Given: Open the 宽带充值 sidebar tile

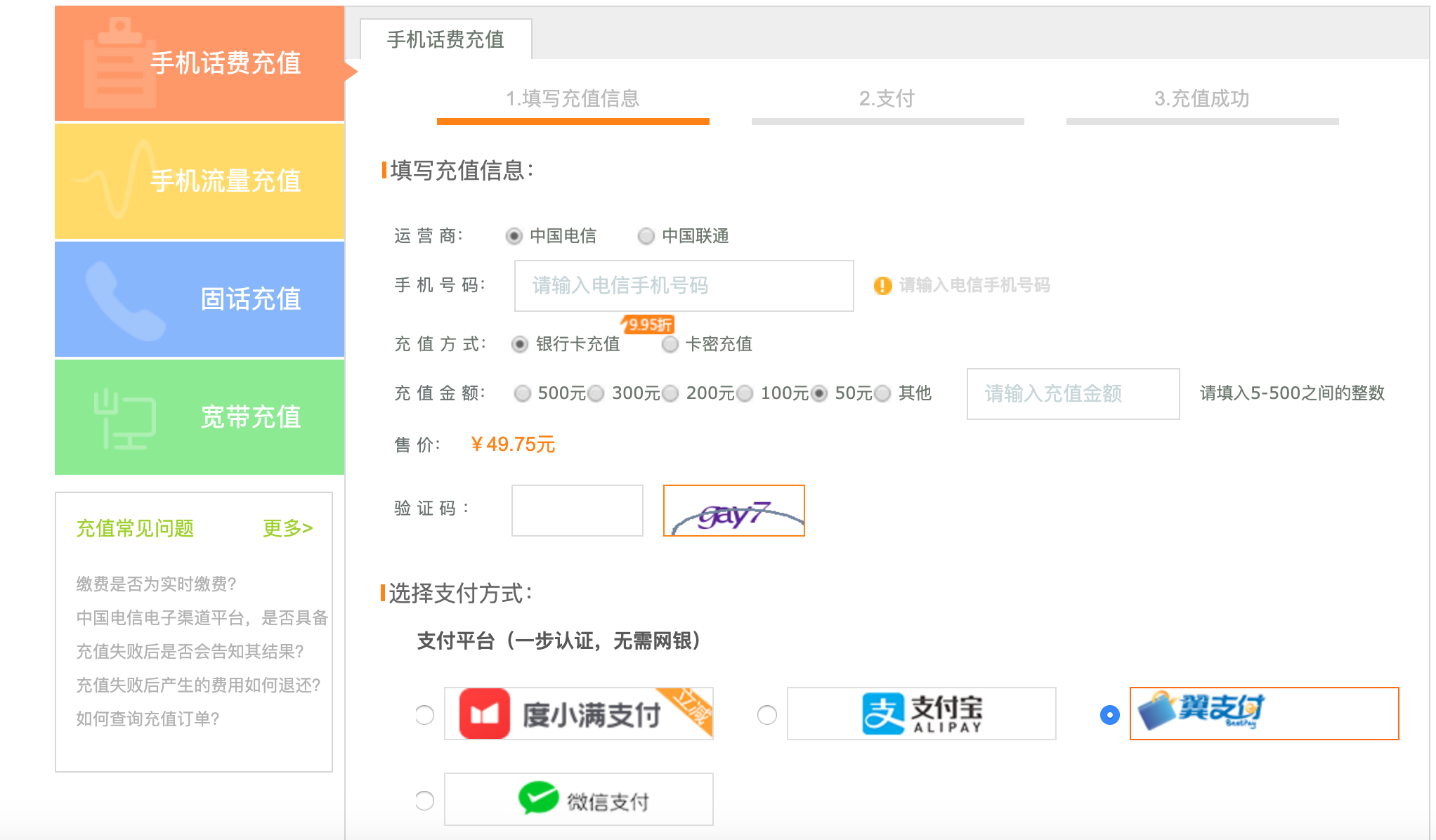Looking at the screenshot, I should [200, 417].
